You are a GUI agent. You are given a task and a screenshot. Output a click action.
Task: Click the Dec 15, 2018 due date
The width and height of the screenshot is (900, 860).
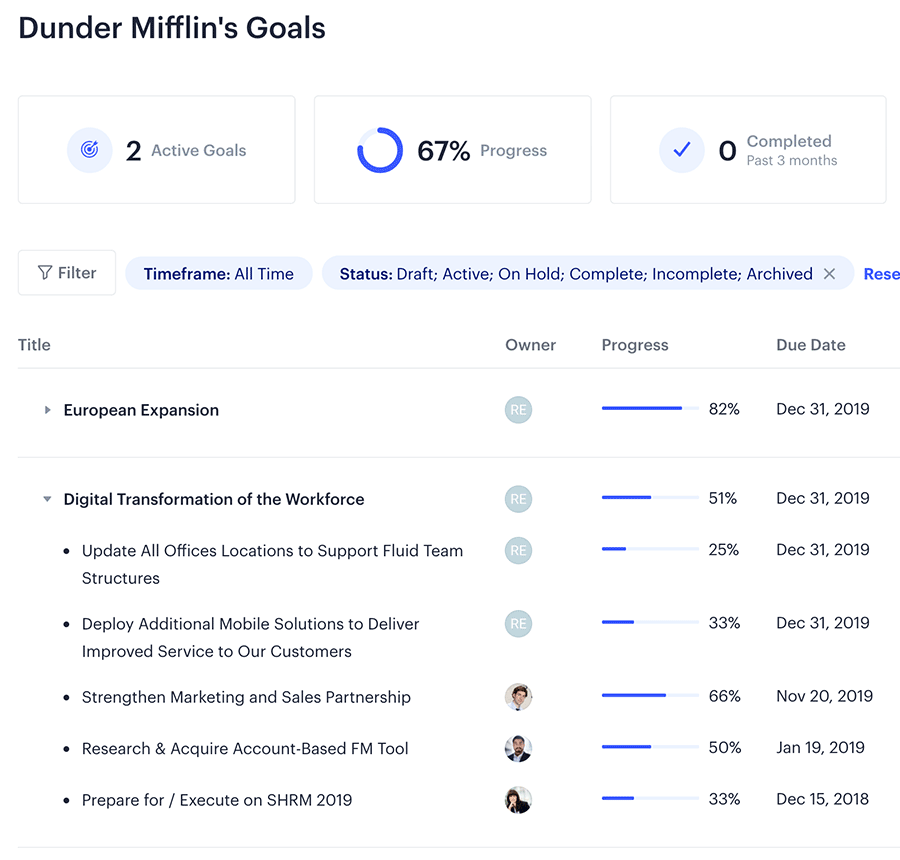823,799
